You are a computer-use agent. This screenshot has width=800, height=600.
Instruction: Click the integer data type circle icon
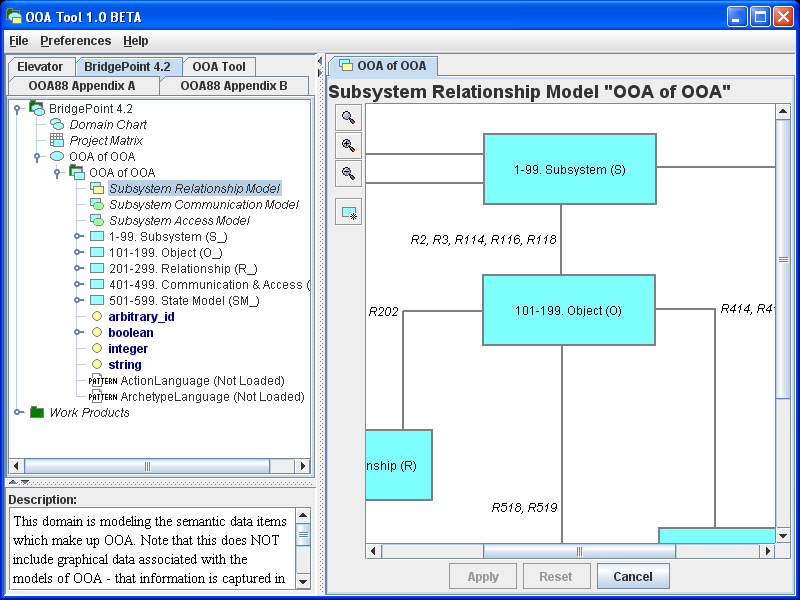tap(97, 348)
